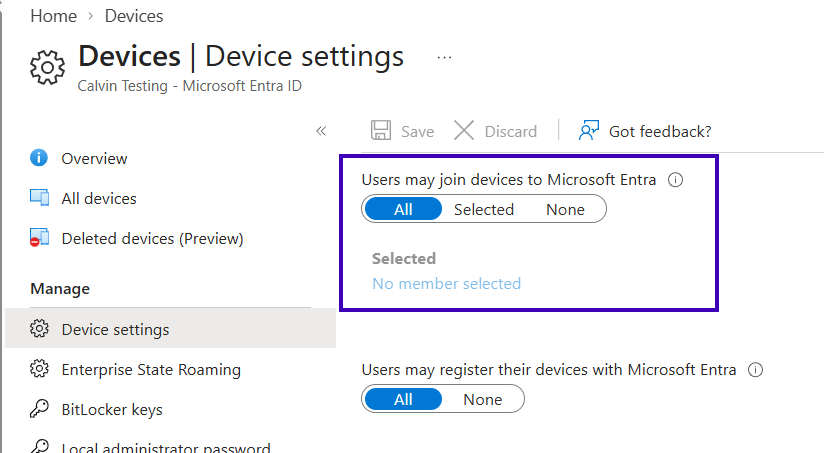The image size is (824, 453).
Task: Go to Home breadcrumb
Action: 54,16
